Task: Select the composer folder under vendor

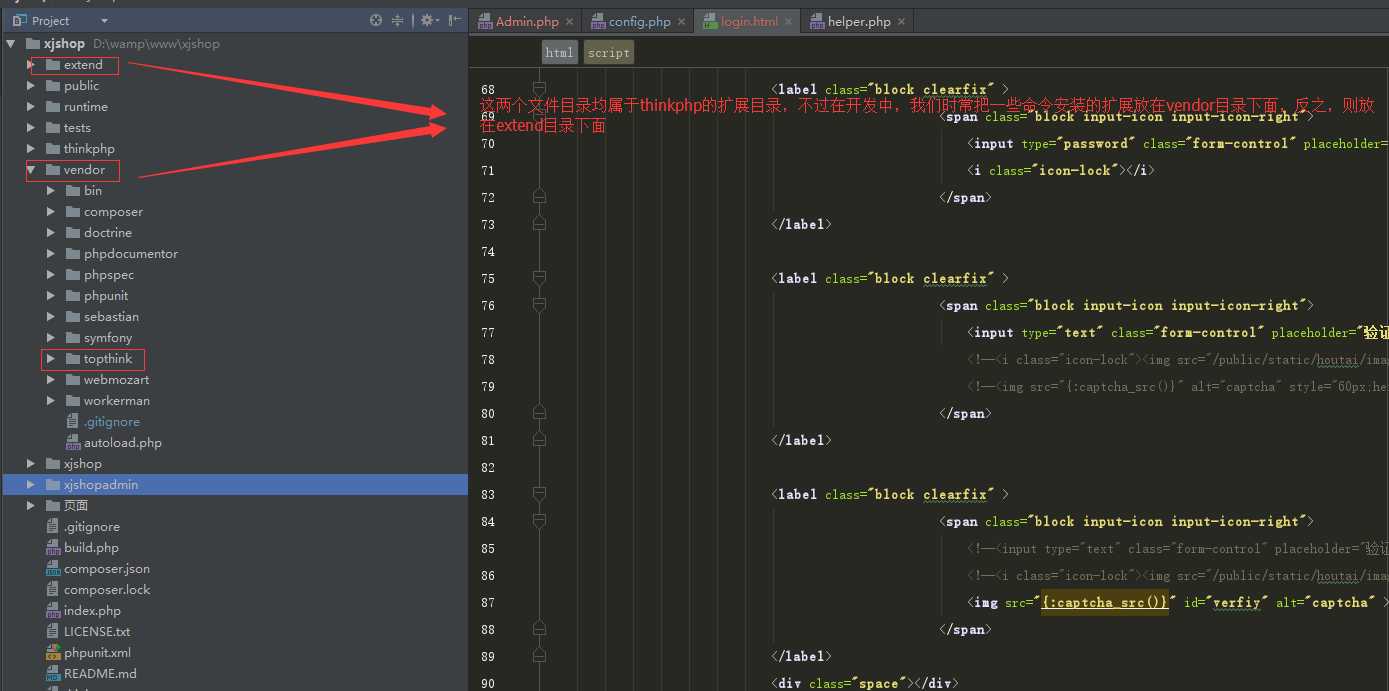Action: point(113,212)
